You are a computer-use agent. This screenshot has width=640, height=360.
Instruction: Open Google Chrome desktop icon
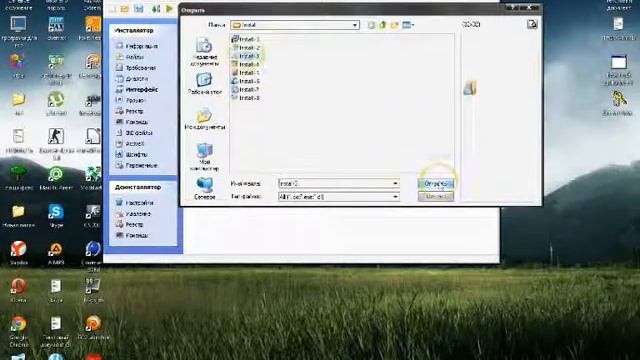18,331
